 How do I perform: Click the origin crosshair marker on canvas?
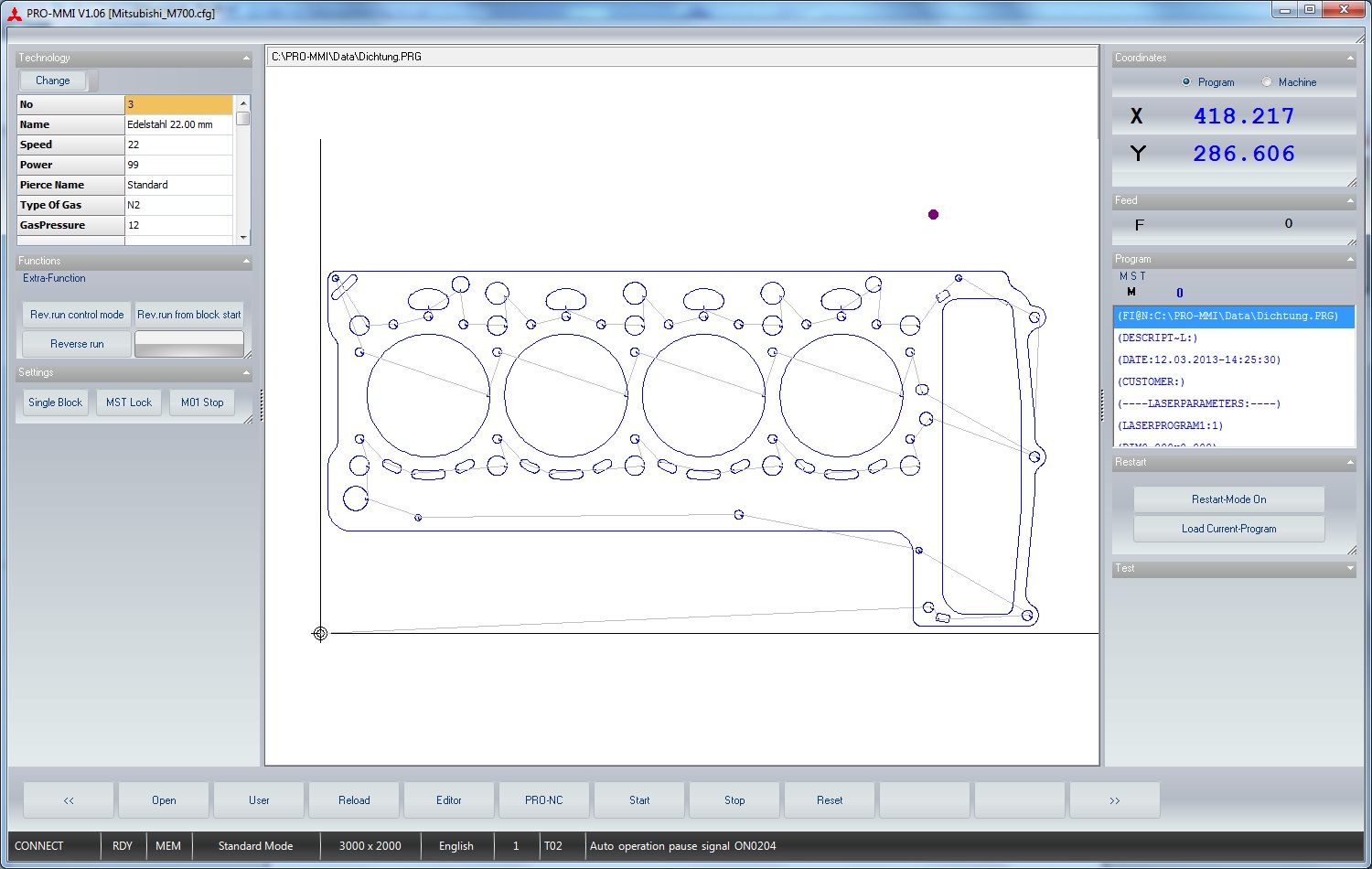320,633
